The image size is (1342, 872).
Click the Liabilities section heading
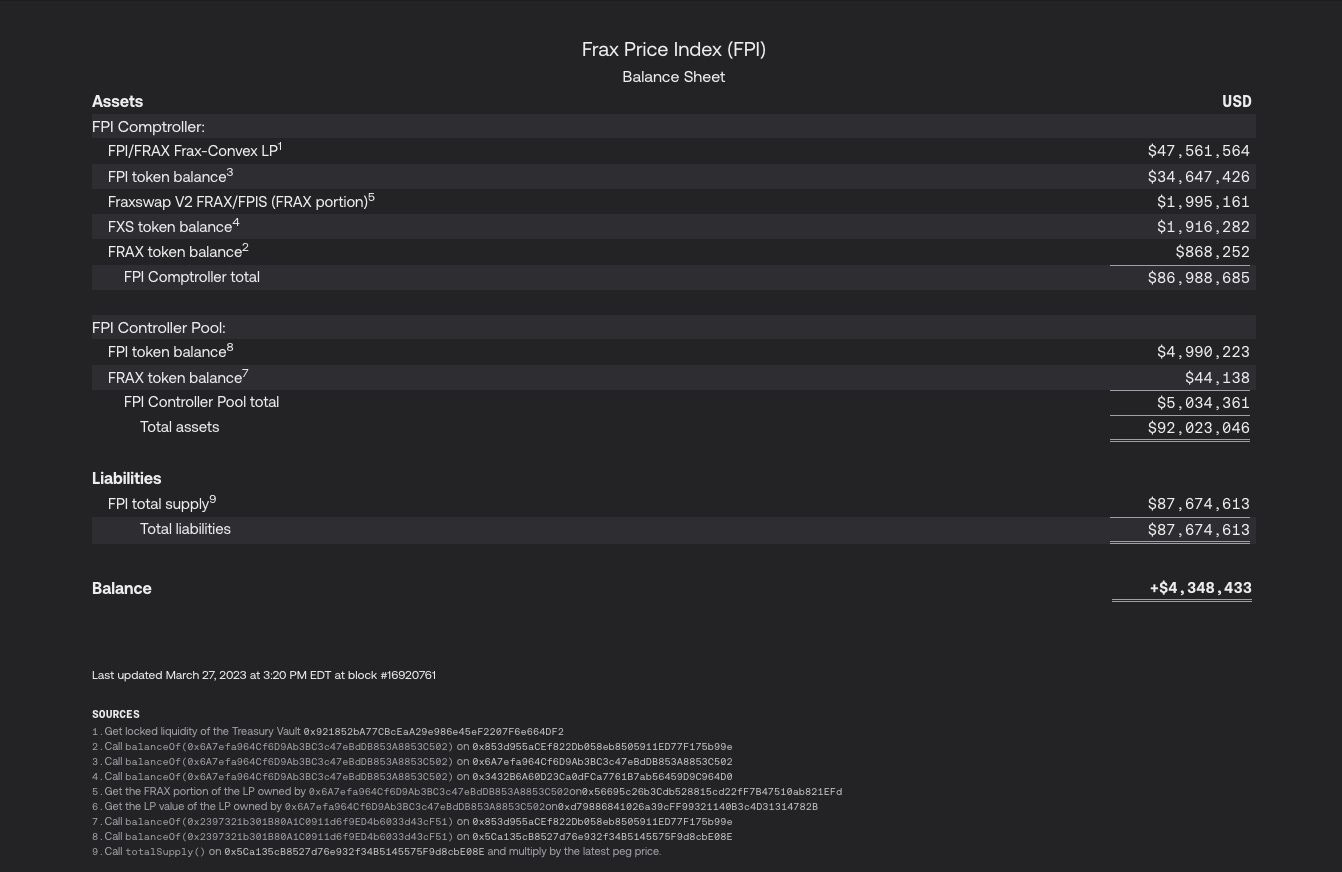[x=126, y=478]
